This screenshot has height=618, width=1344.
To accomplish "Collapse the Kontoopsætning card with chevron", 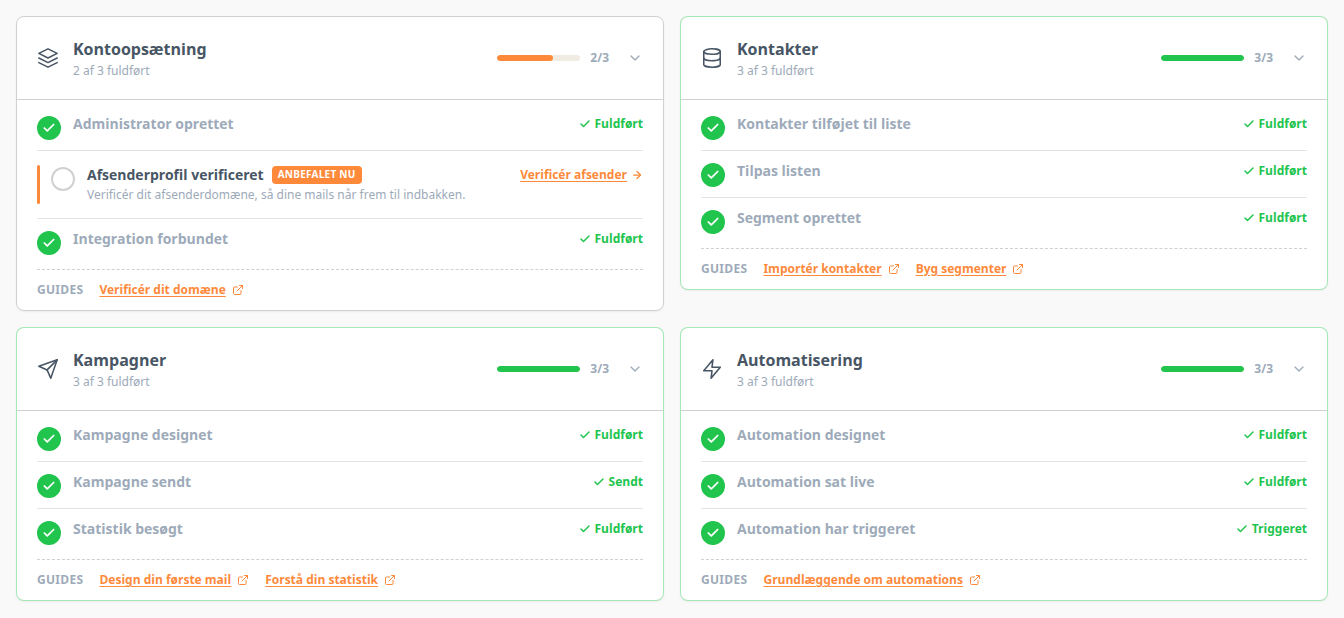I will pyautogui.click(x=635, y=58).
